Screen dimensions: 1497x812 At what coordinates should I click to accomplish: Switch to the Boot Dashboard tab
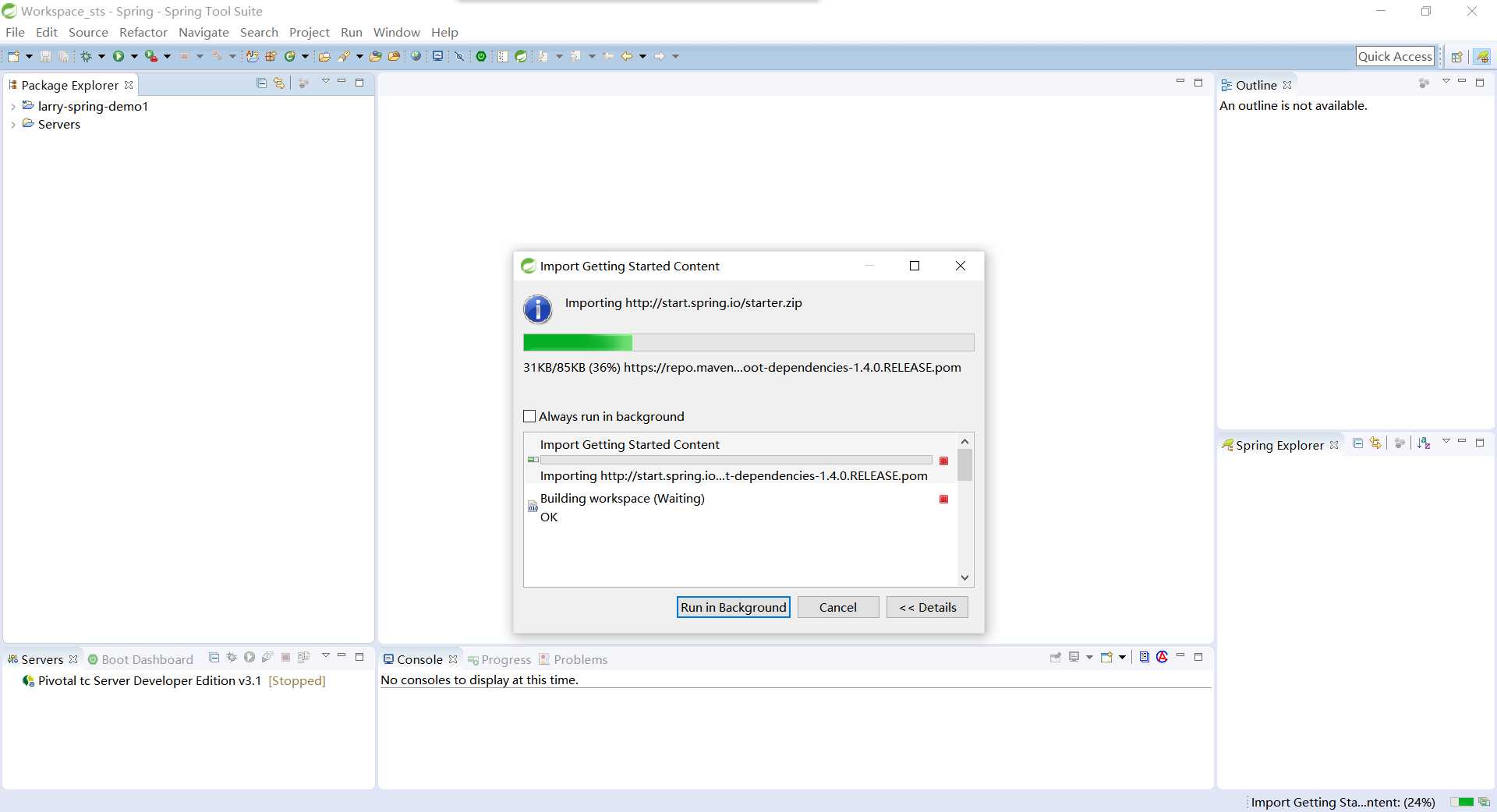(140, 659)
